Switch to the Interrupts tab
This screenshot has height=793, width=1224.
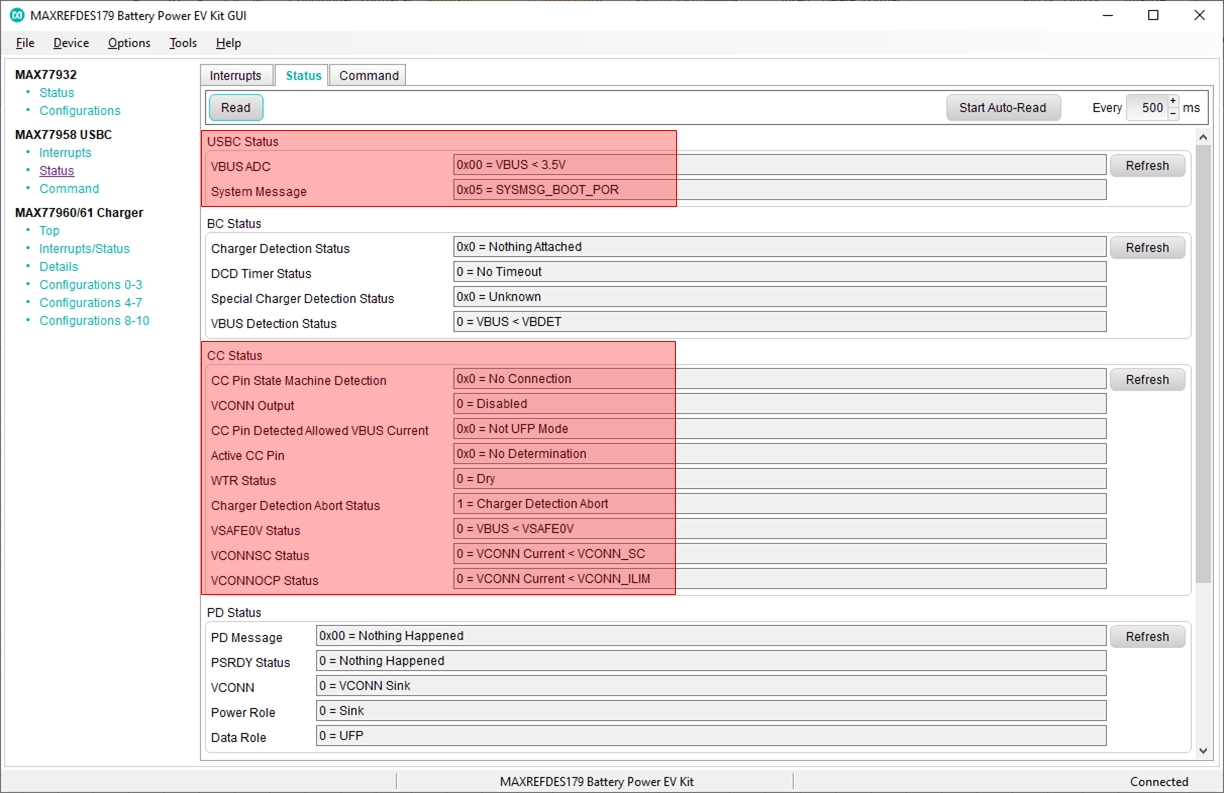click(x=236, y=76)
